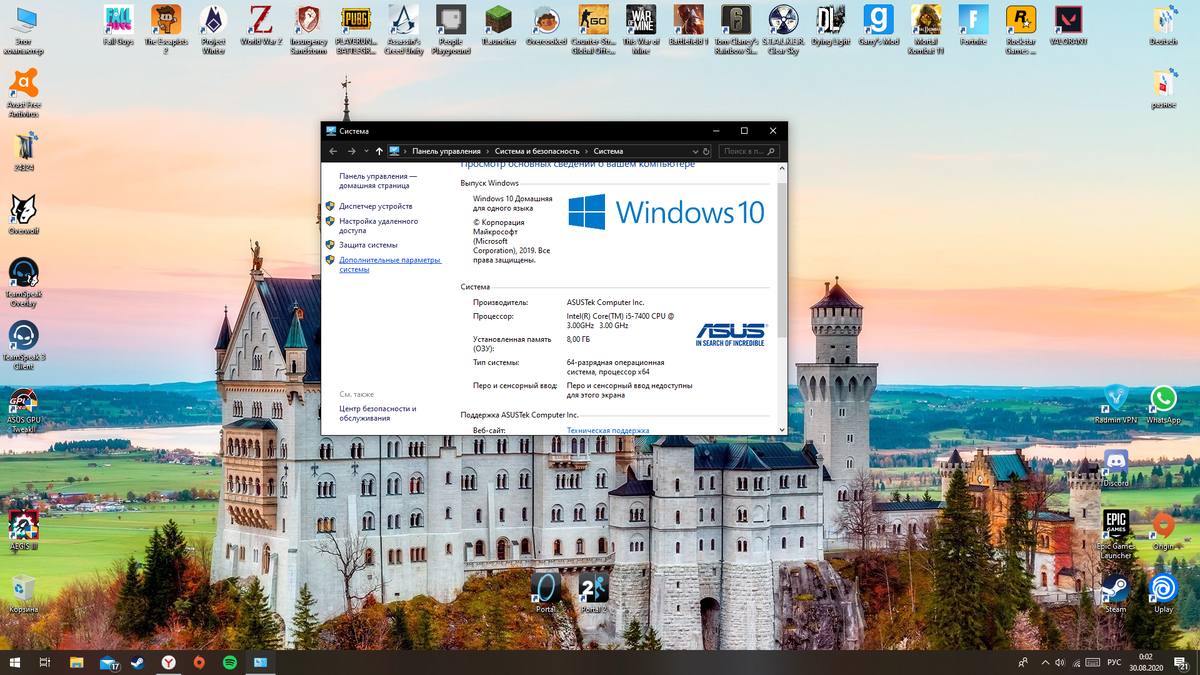Select the Fortnite desktop icon

click(x=973, y=25)
